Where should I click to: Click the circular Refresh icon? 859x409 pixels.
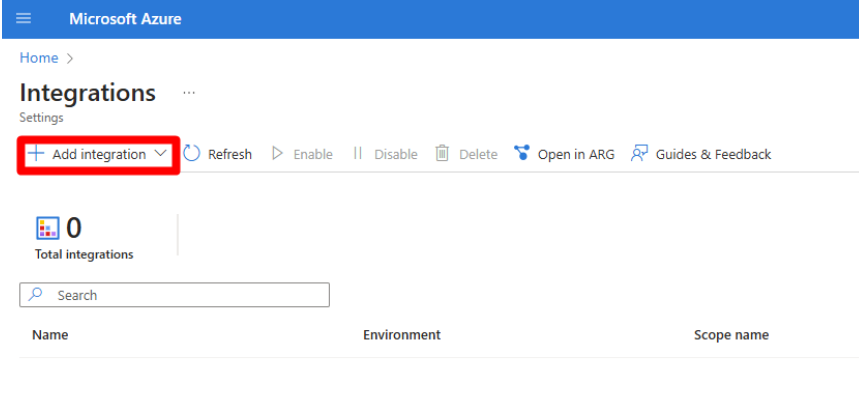tap(192, 154)
